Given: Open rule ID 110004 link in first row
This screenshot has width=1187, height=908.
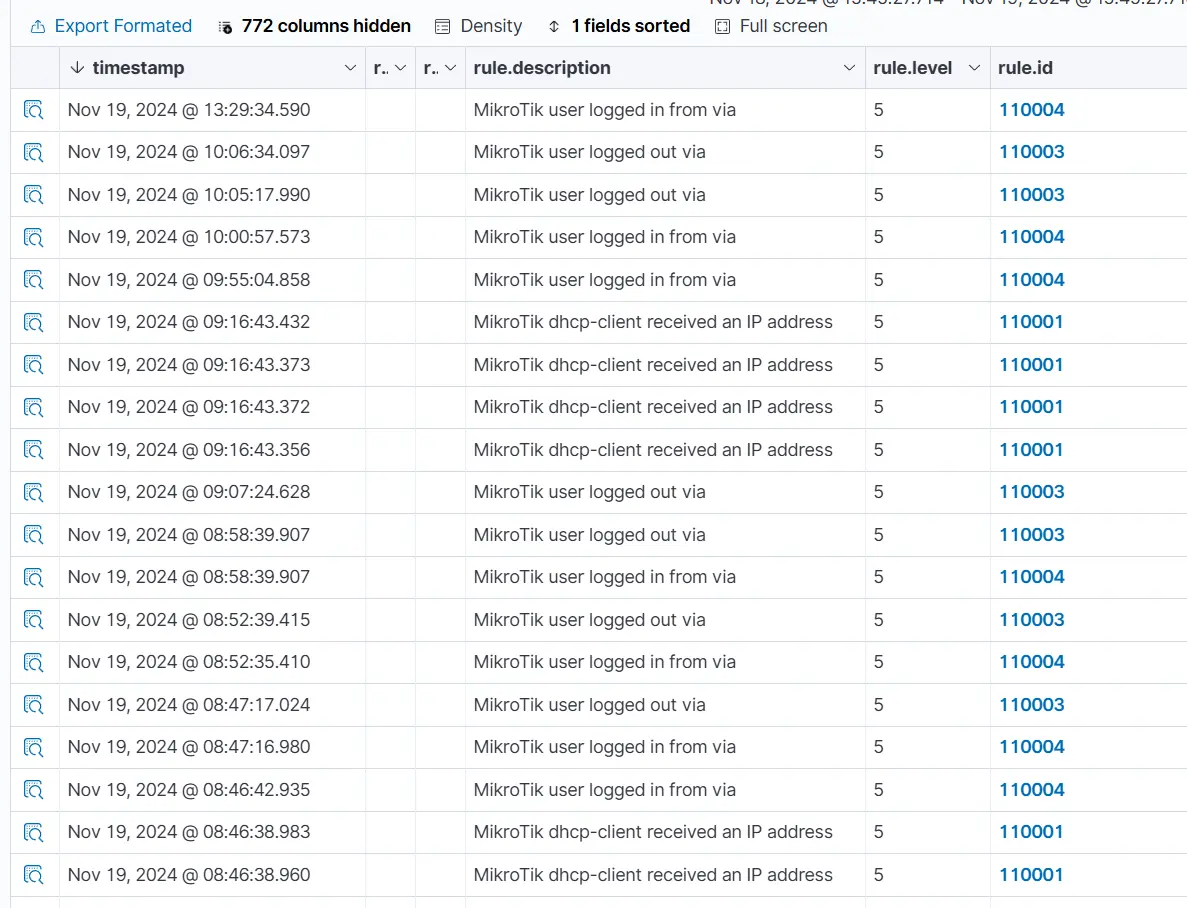Looking at the screenshot, I should coord(1032,110).
